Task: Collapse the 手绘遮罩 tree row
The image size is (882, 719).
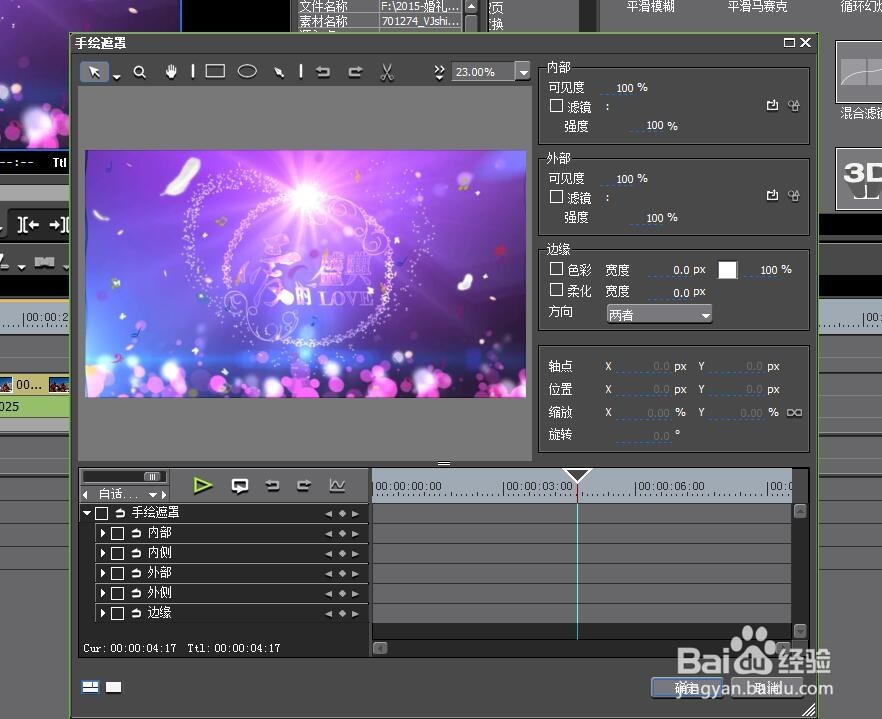Action: 87,513
